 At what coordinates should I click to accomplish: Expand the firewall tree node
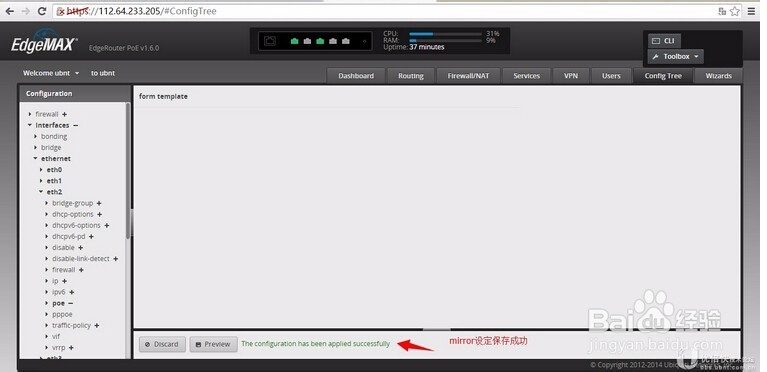coord(30,114)
